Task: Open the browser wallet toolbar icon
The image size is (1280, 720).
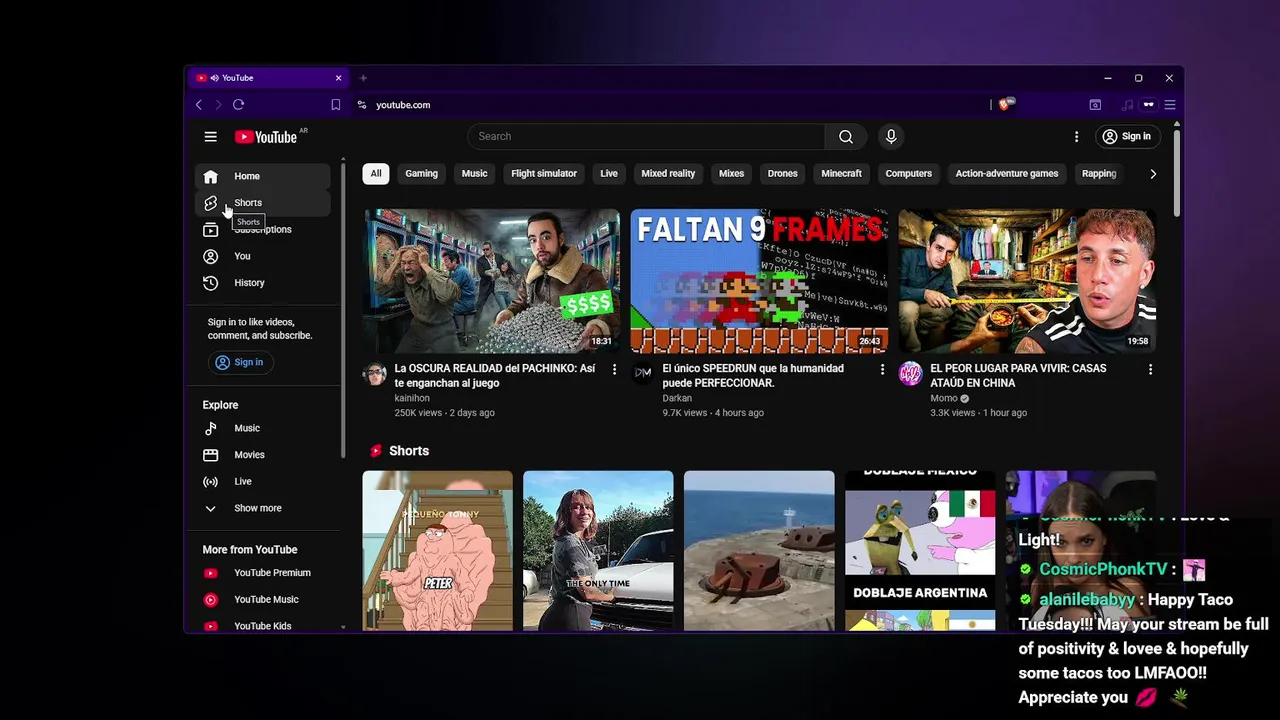Action: point(1095,105)
